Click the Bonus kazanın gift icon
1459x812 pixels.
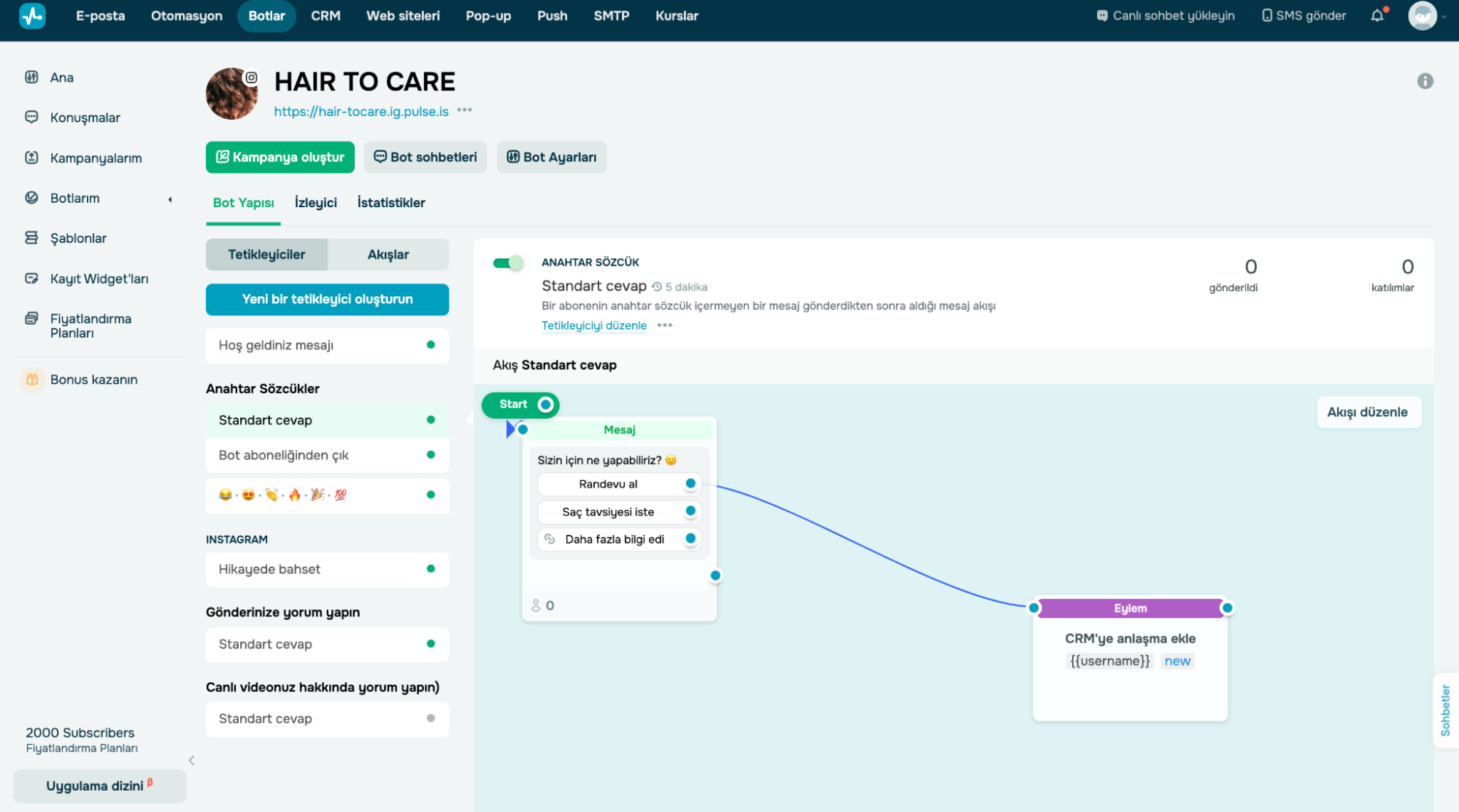32,379
